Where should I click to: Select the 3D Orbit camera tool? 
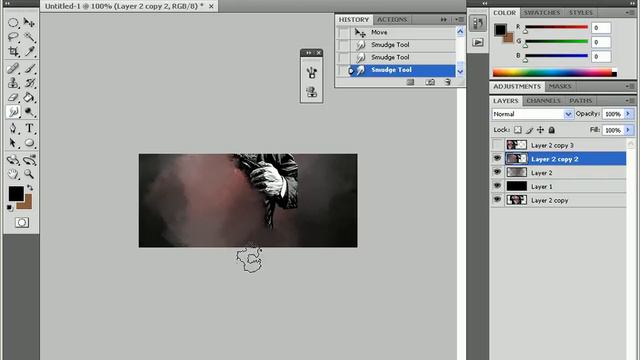click(29, 160)
